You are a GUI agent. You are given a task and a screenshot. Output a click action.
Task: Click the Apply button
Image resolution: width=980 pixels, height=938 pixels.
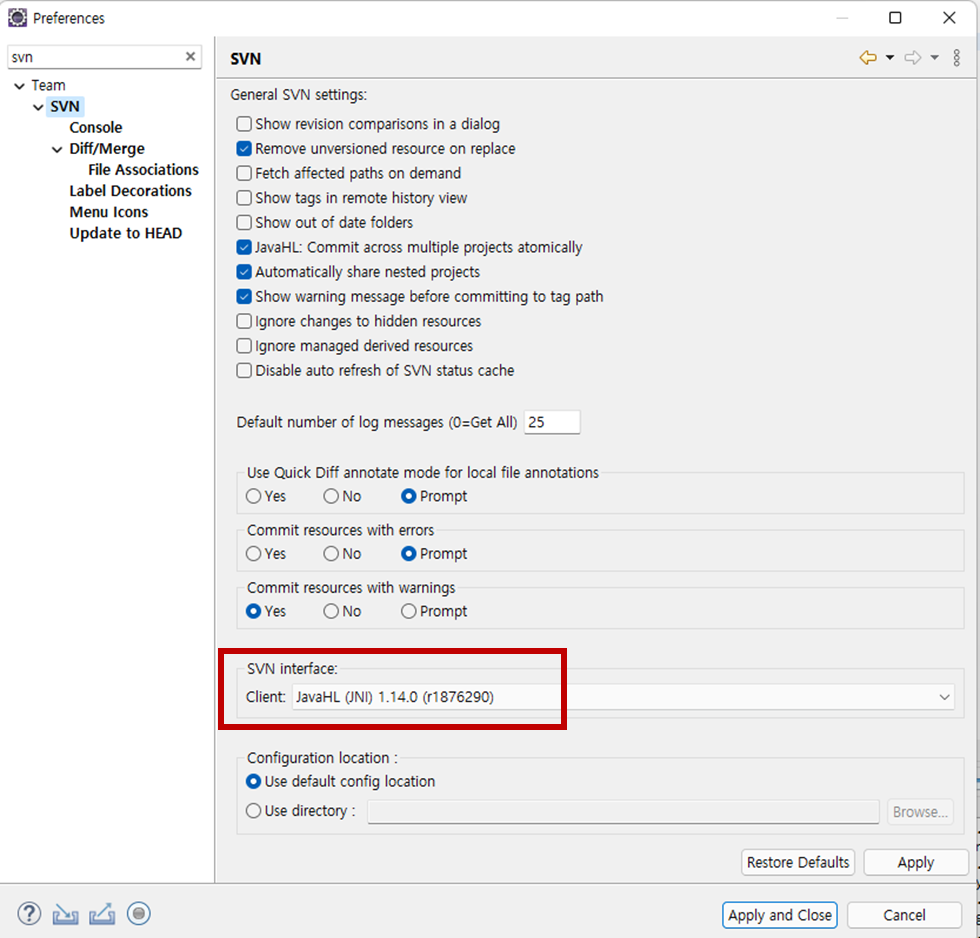[x=916, y=862]
